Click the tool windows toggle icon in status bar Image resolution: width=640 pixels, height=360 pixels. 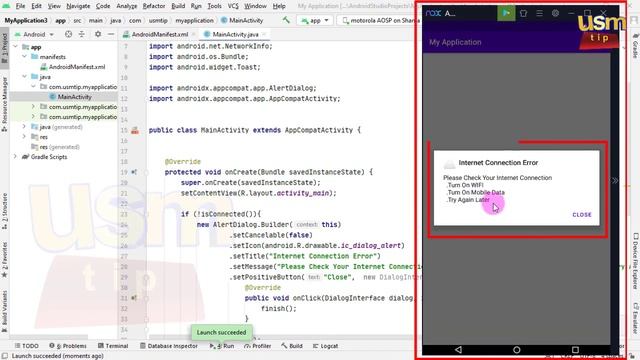click(x=4, y=356)
